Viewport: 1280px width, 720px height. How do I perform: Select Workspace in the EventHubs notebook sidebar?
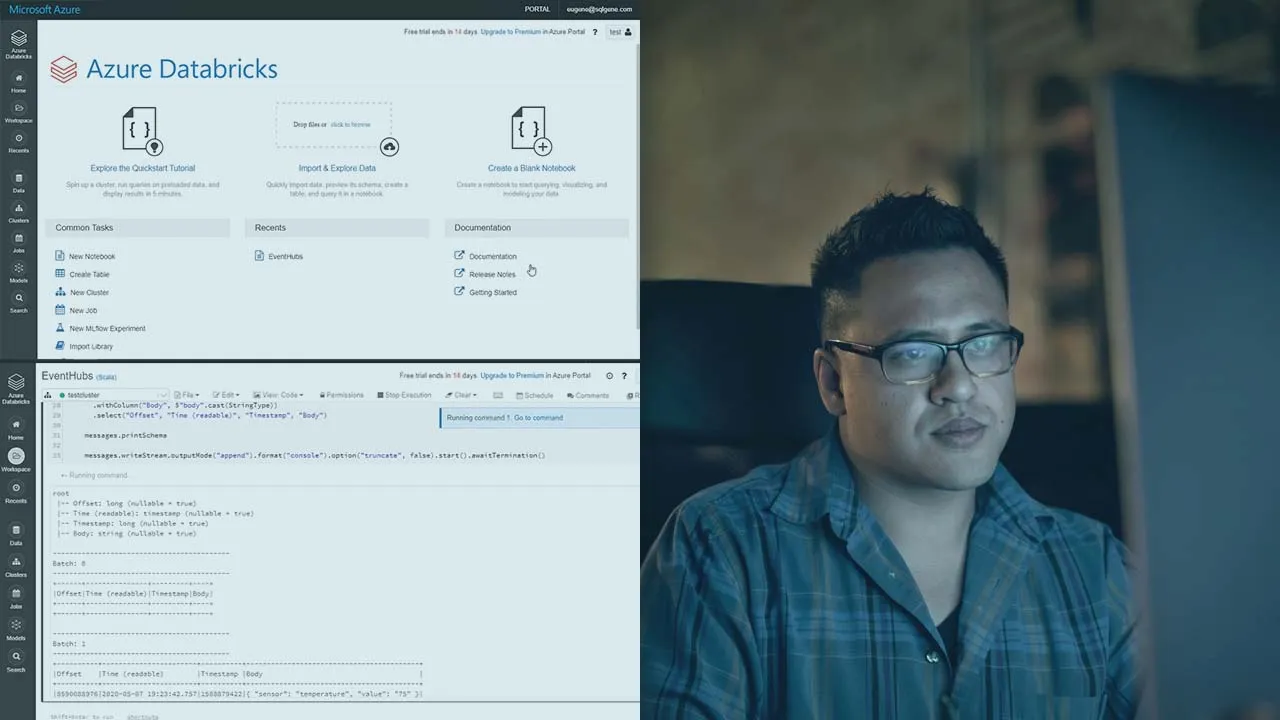point(16,460)
